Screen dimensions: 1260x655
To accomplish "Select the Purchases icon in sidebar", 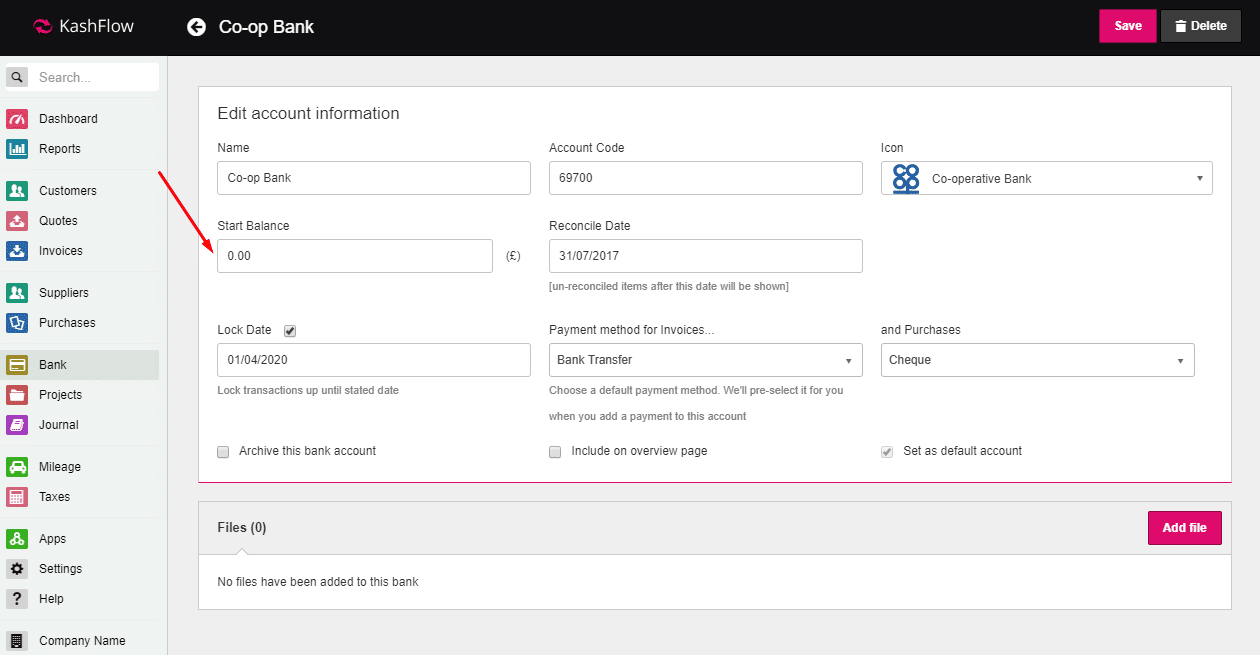I will click(x=17, y=323).
